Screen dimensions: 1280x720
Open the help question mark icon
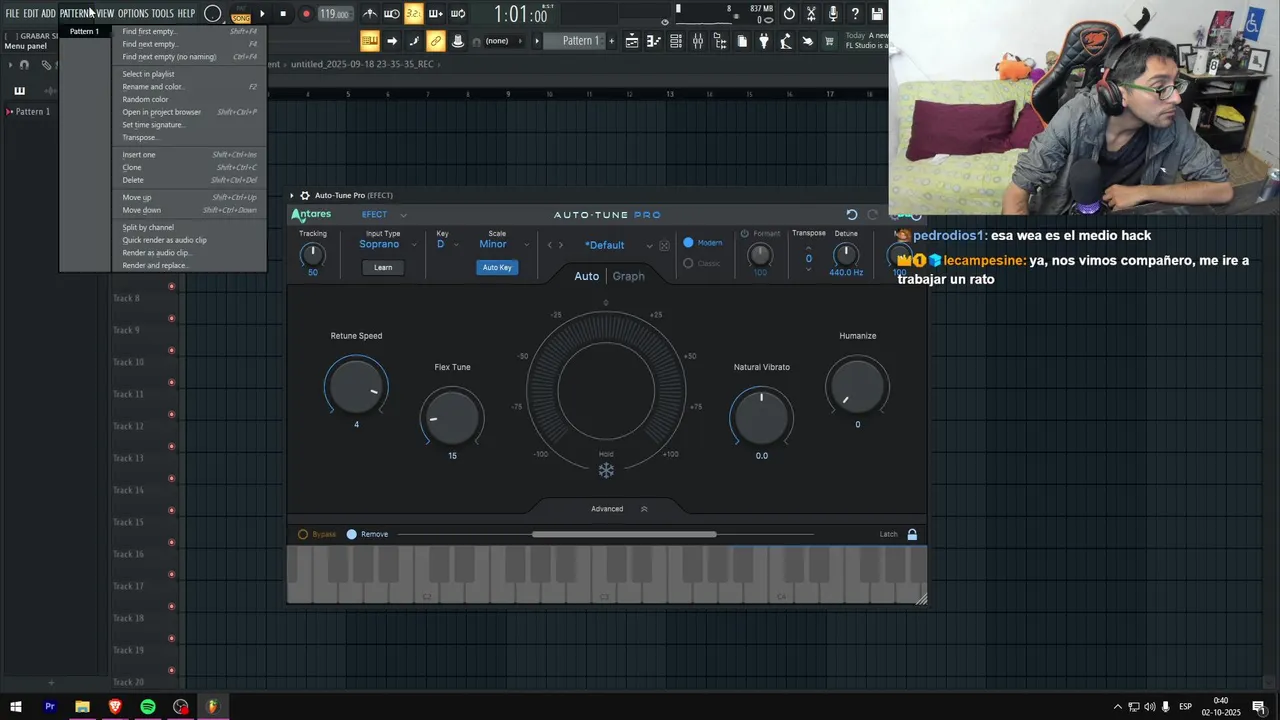coord(855,14)
